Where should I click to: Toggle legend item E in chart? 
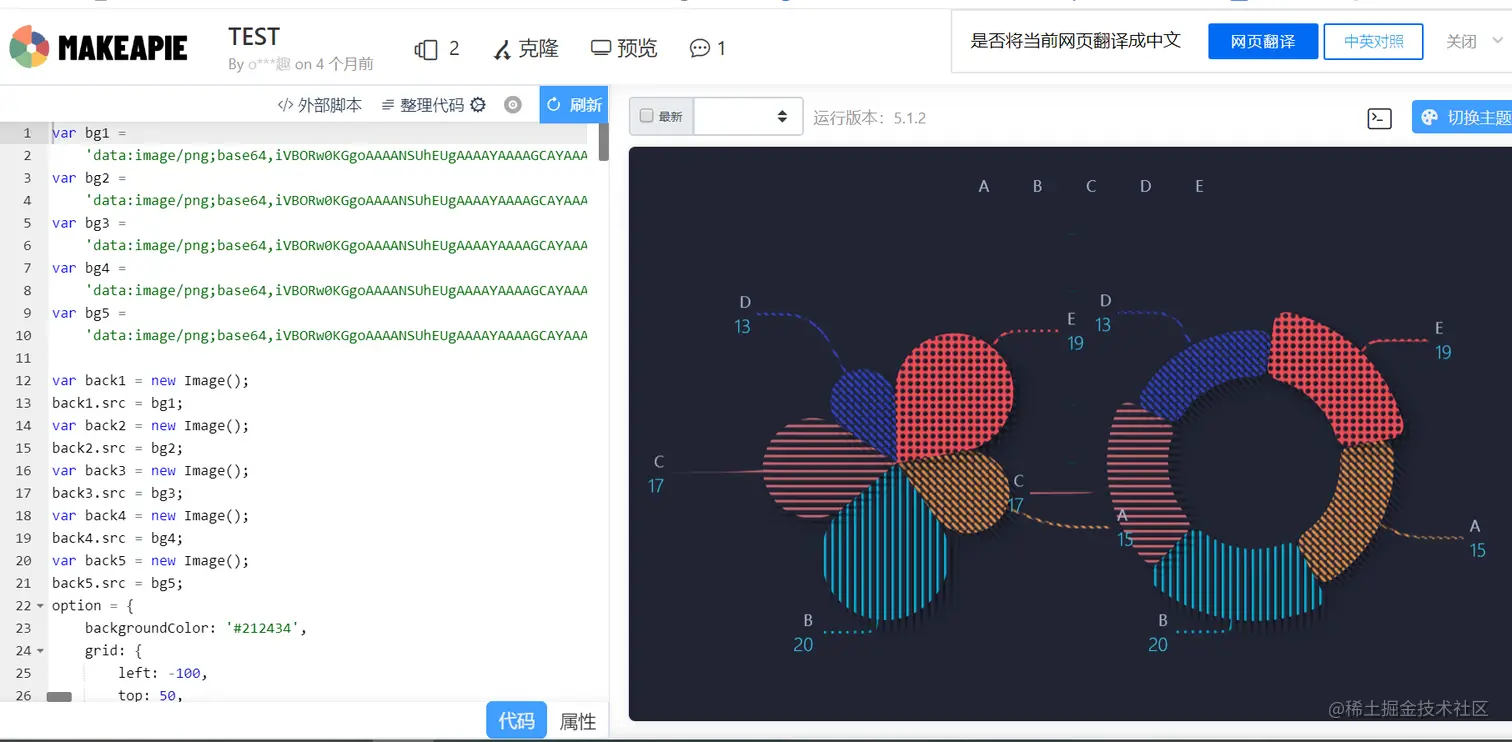coord(1199,186)
